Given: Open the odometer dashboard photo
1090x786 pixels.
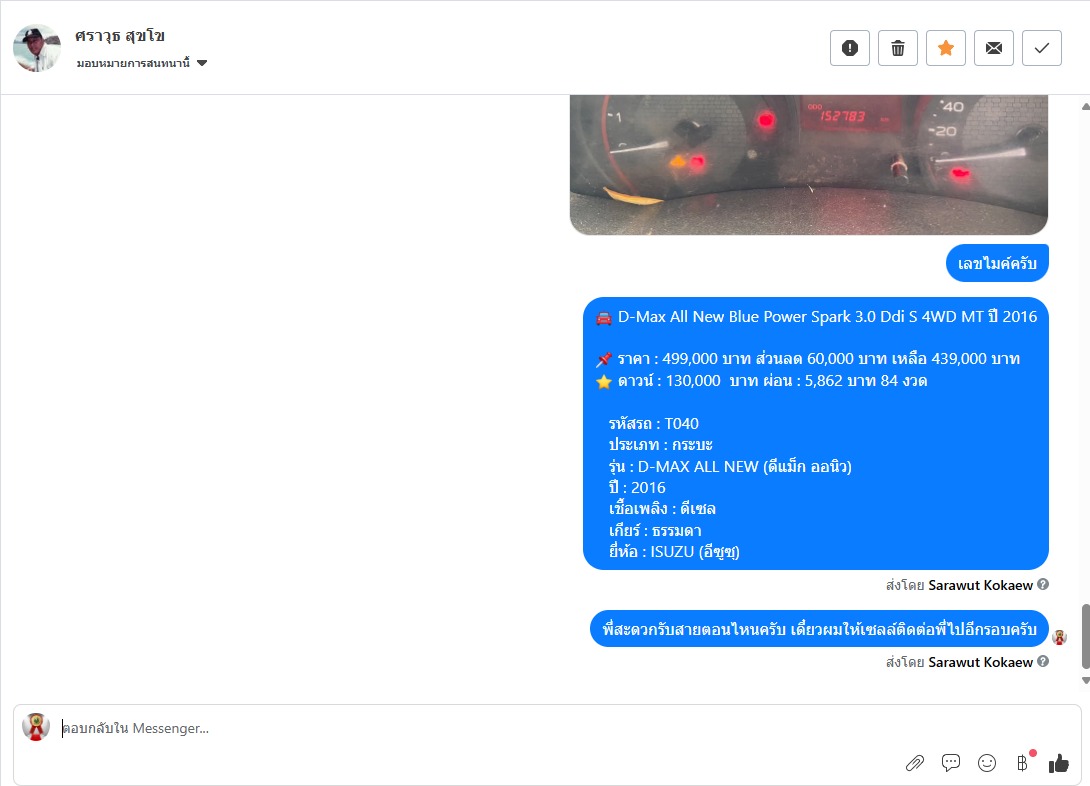Looking at the screenshot, I should 808,165.
